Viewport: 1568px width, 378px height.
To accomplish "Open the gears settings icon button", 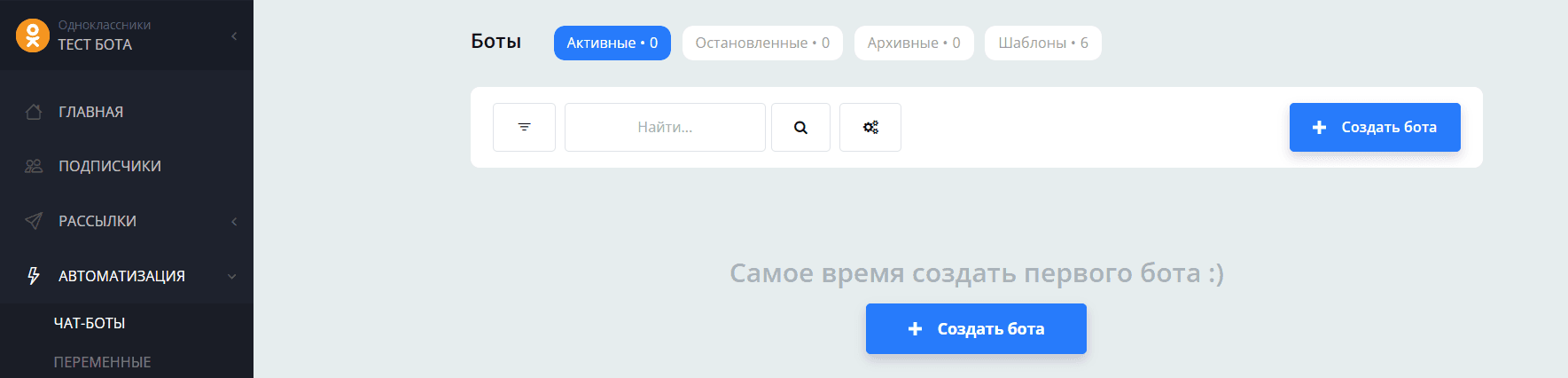I will (870, 127).
